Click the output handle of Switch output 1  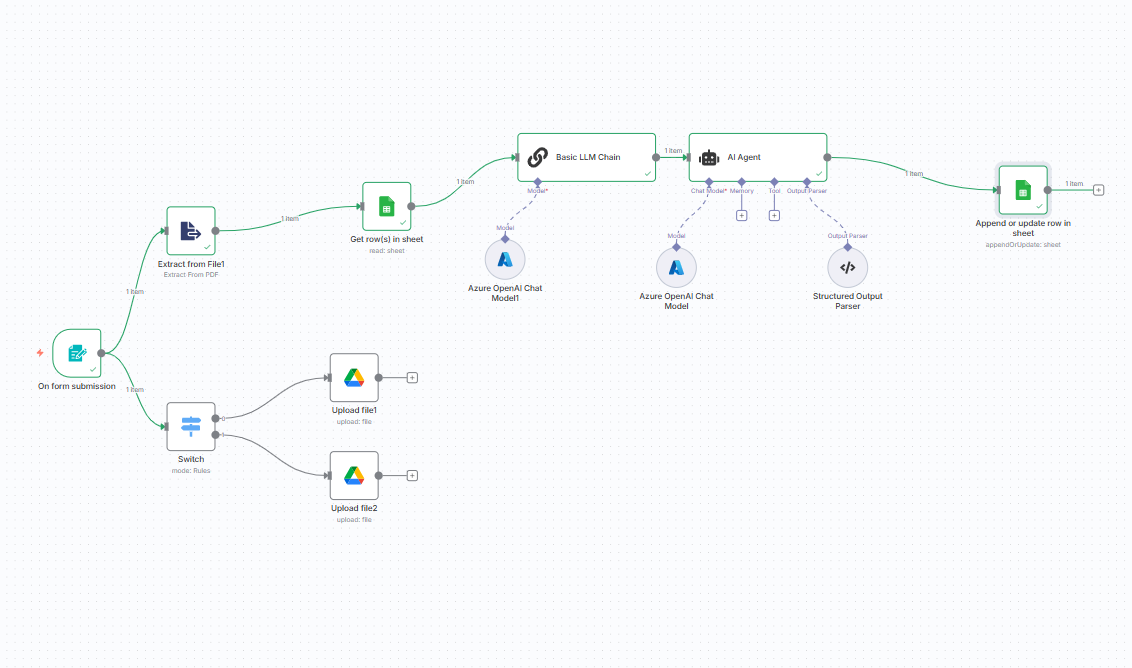pos(215,435)
